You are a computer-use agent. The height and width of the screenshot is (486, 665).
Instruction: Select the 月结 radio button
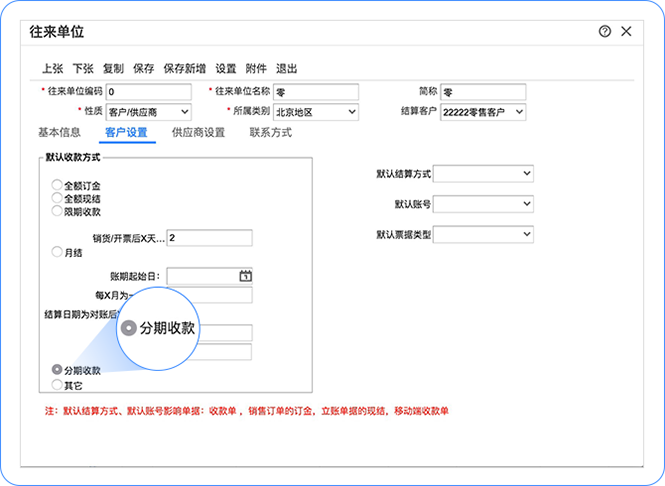pos(57,252)
